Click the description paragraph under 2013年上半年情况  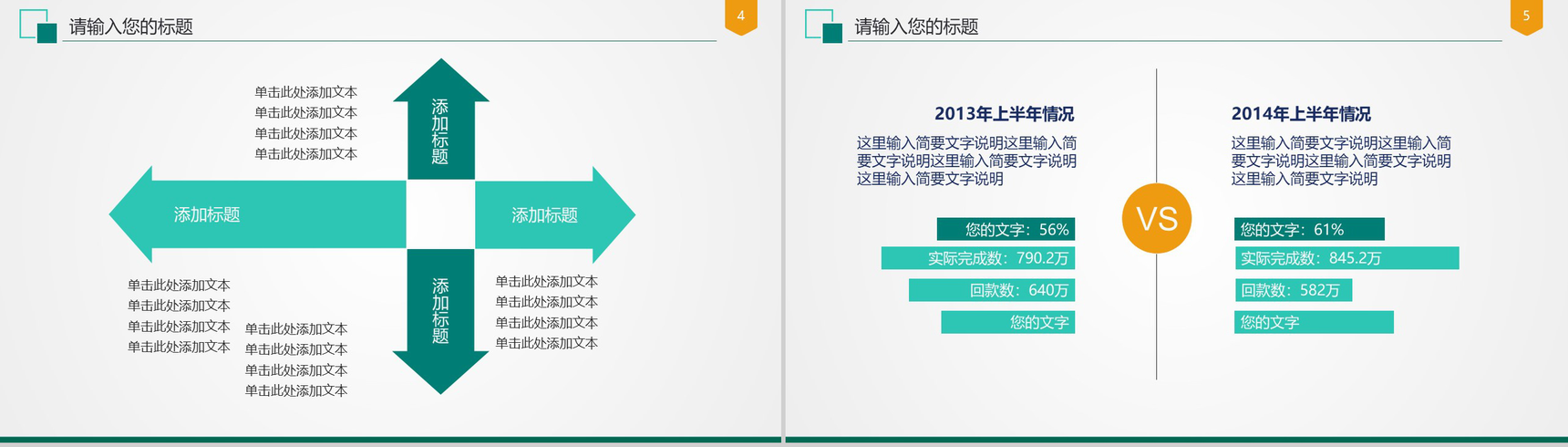[x=966, y=161]
